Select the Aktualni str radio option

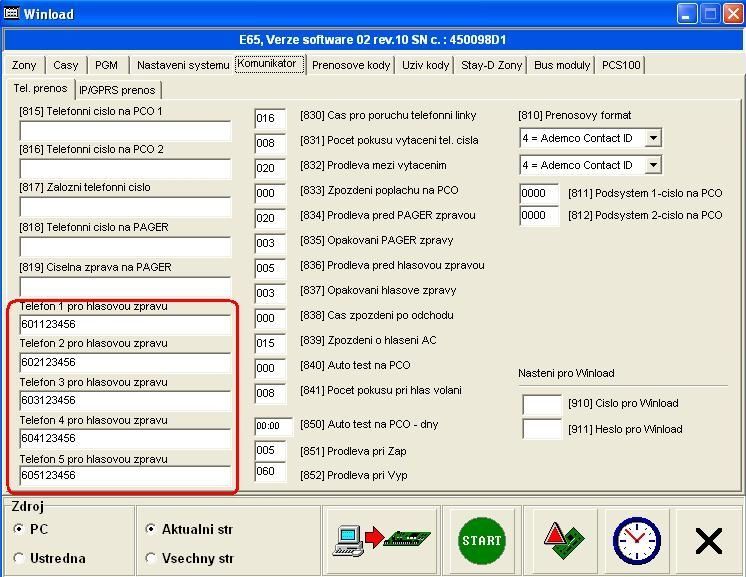(151, 529)
